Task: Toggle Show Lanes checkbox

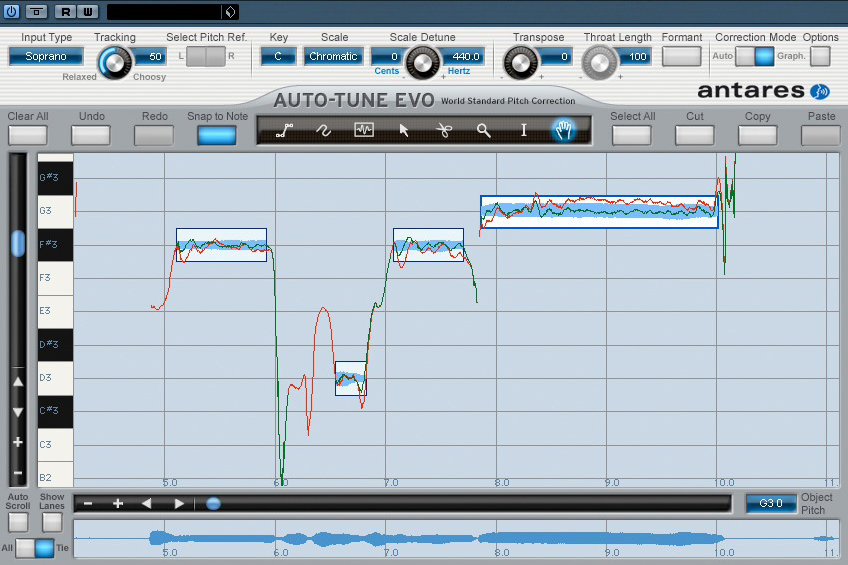Action: (x=52, y=522)
